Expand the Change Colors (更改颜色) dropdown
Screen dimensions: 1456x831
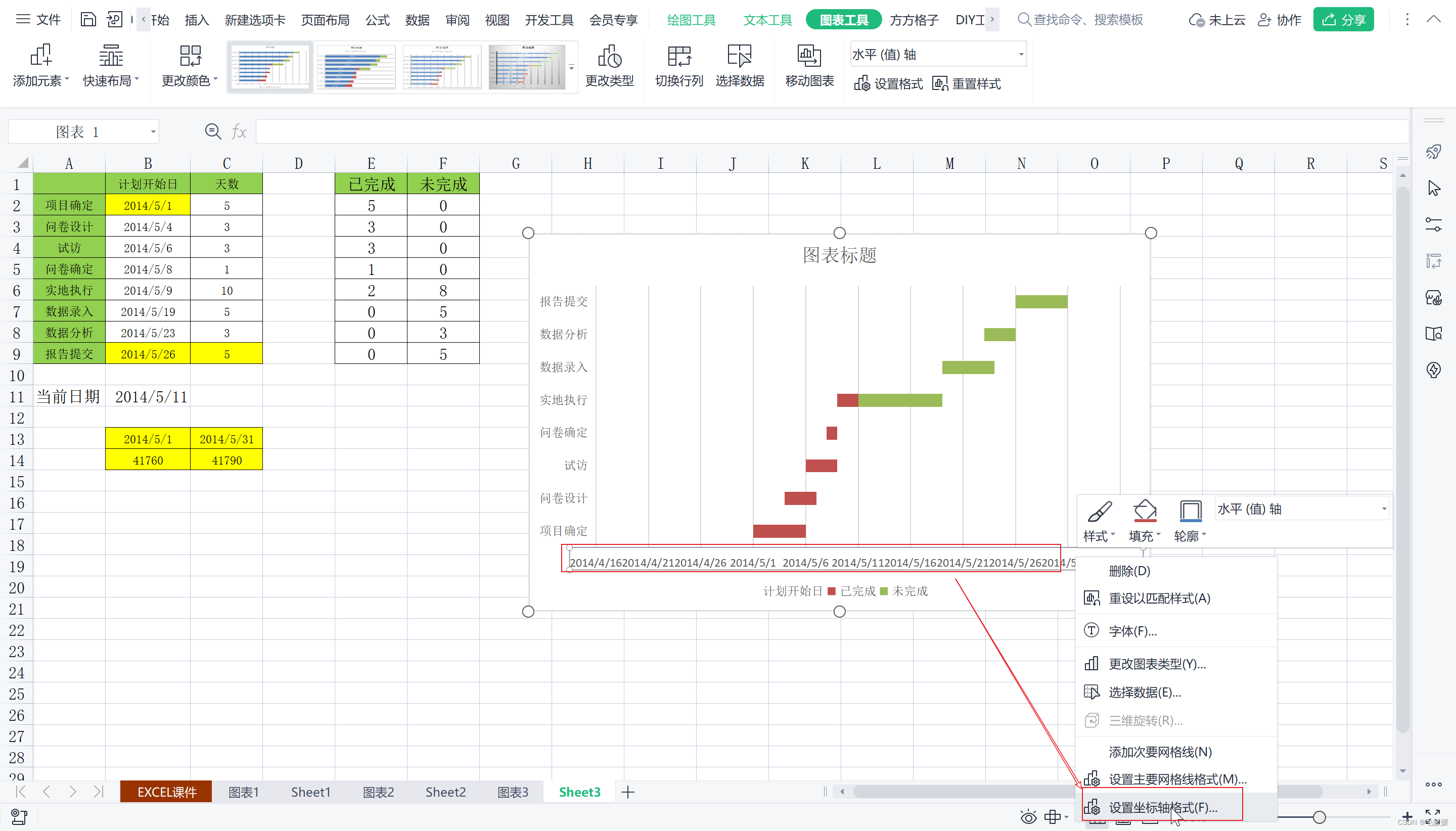point(215,80)
